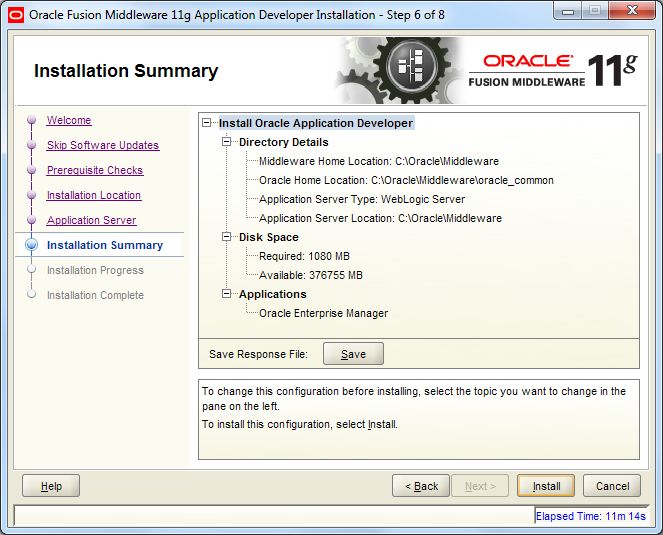This screenshot has width=663, height=535.
Task: Click the Skip Software Updates bullet marker
Action: tap(31, 145)
